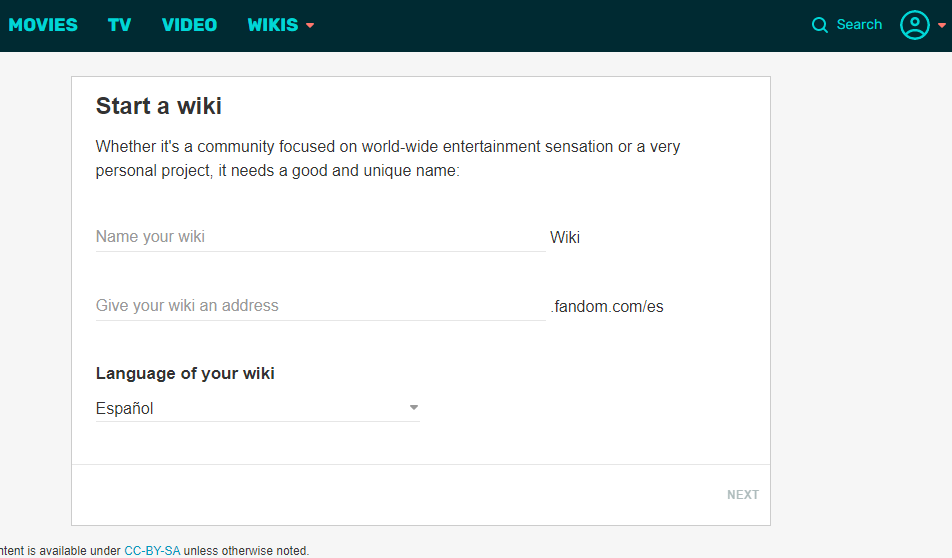Expand the account dropdown arrow
Image resolution: width=952 pixels, height=558 pixels.
pyautogui.click(x=942, y=26)
